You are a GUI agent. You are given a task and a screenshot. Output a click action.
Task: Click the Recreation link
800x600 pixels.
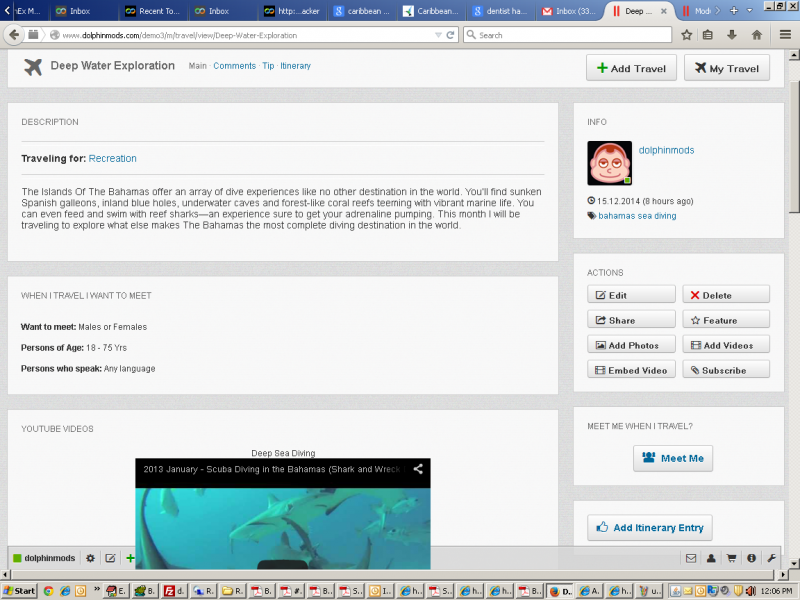pyautogui.click(x=113, y=158)
